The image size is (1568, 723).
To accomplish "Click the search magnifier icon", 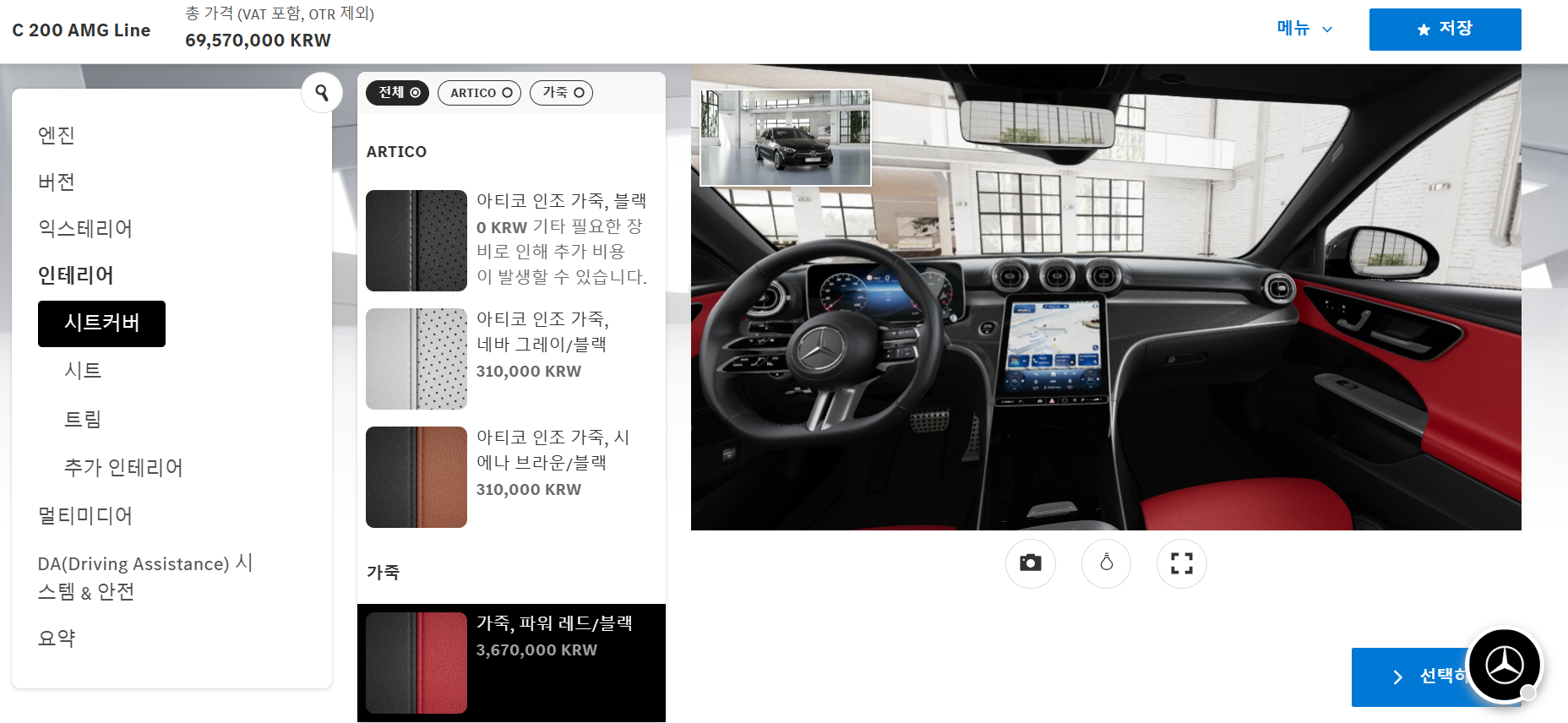I will pos(322,92).
